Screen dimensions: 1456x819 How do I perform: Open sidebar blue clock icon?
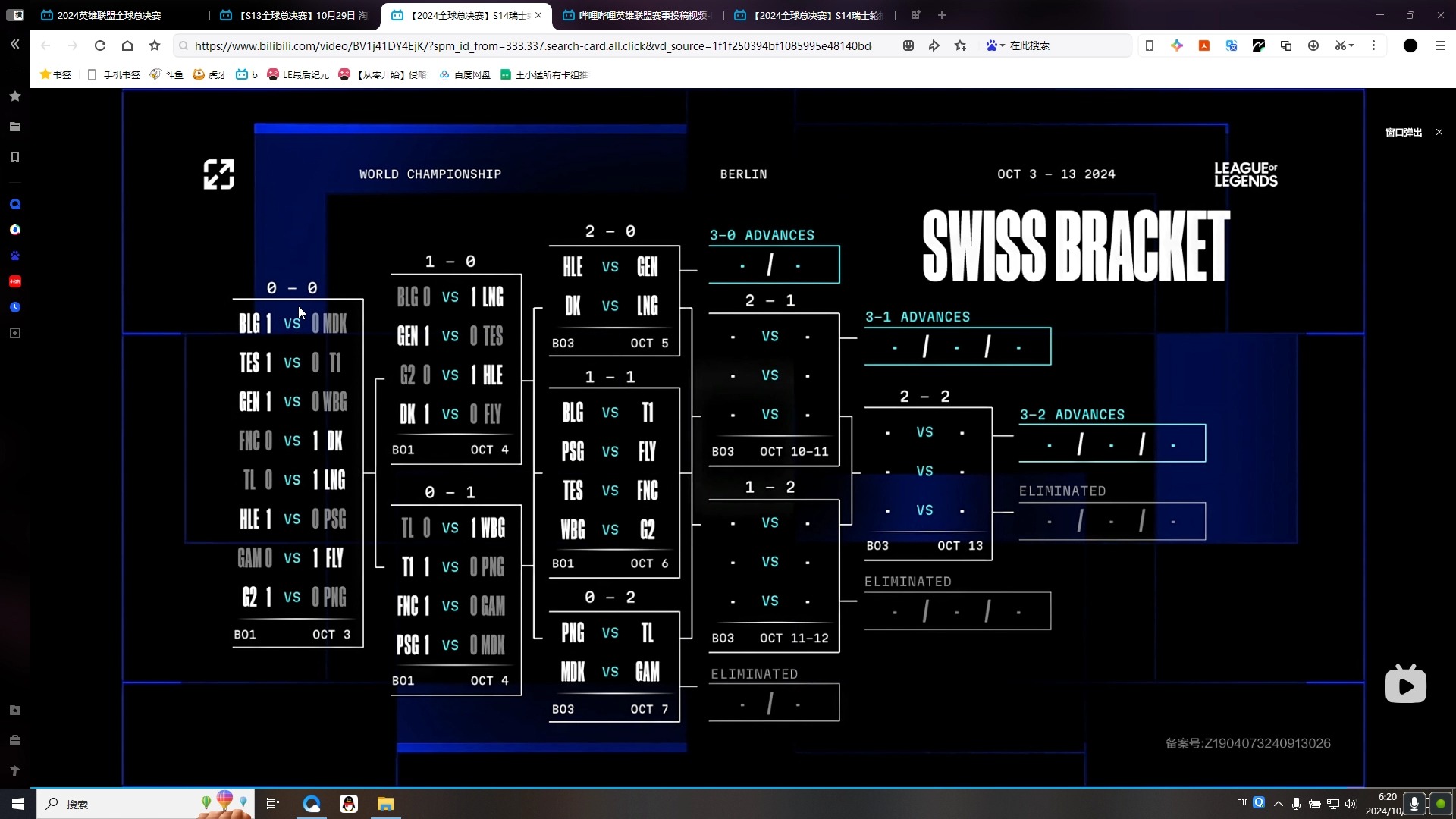click(14, 307)
